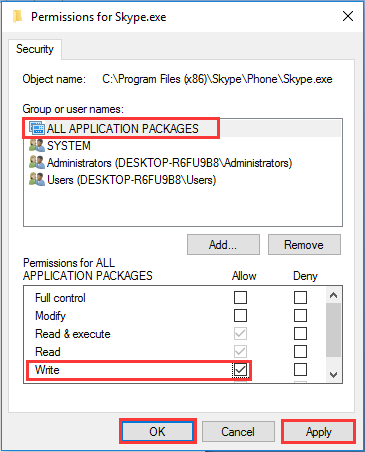Select the ALL APPLICATION PACKAGES icon

pyautogui.click(x=37, y=128)
